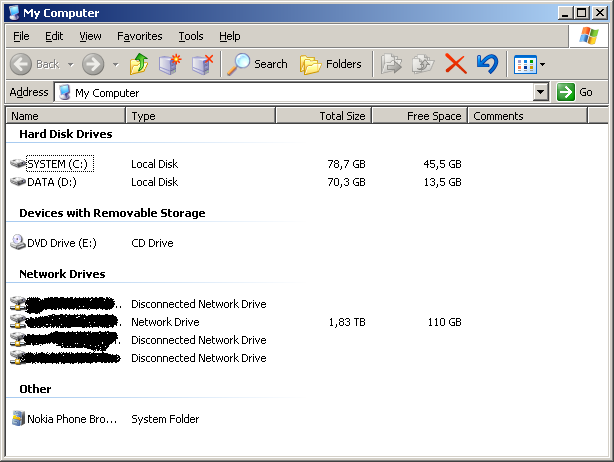Click the SYSTEM (C:) label
The width and height of the screenshot is (614, 462).
(x=60, y=164)
